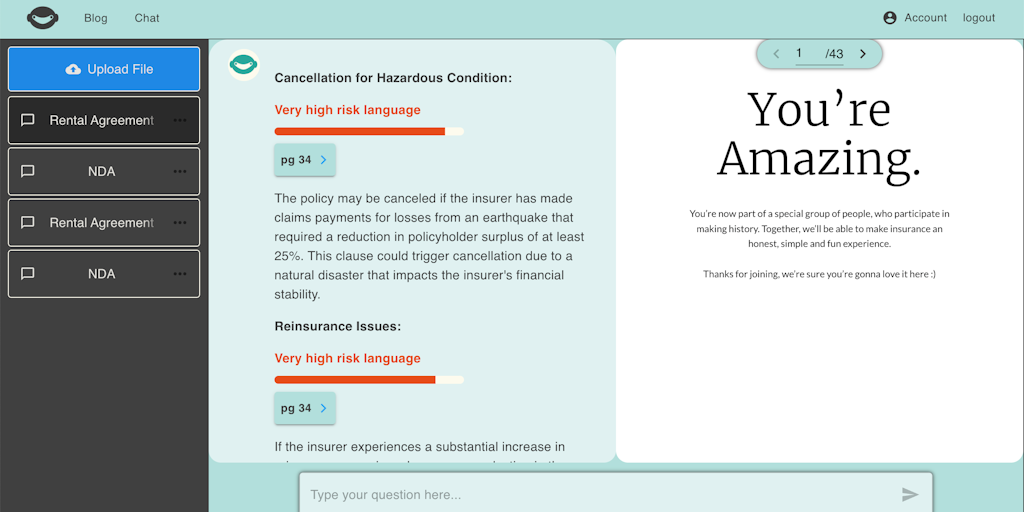The height and width of the screenshot is (512, 1024).
Task: Click the logout link
Action: [979, 18]
